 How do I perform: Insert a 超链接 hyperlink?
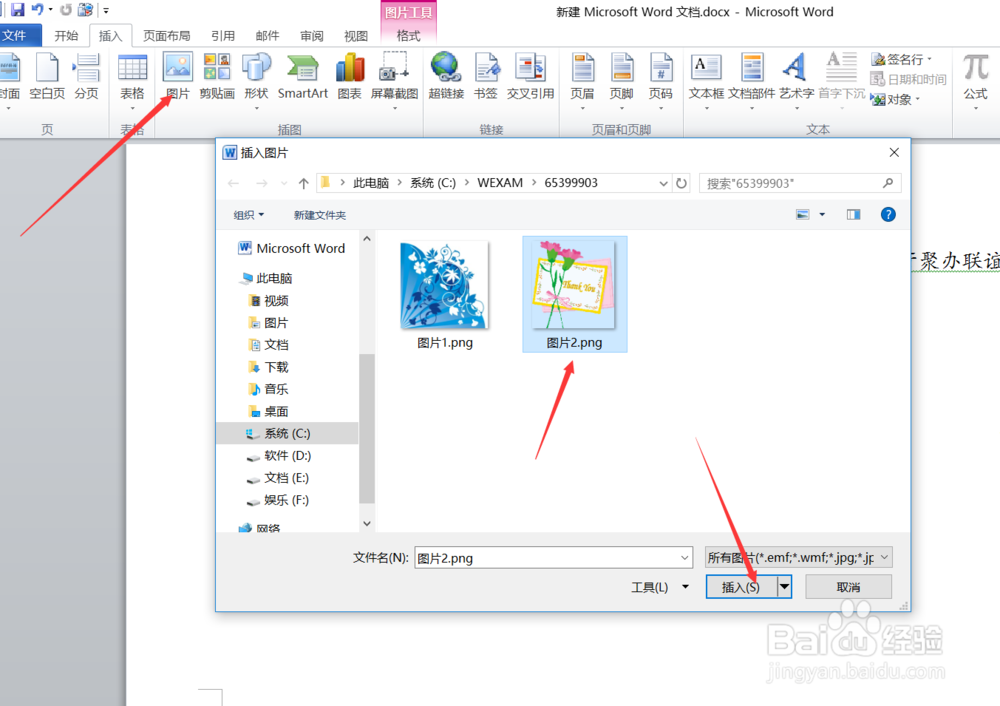[x=446, y=72]
